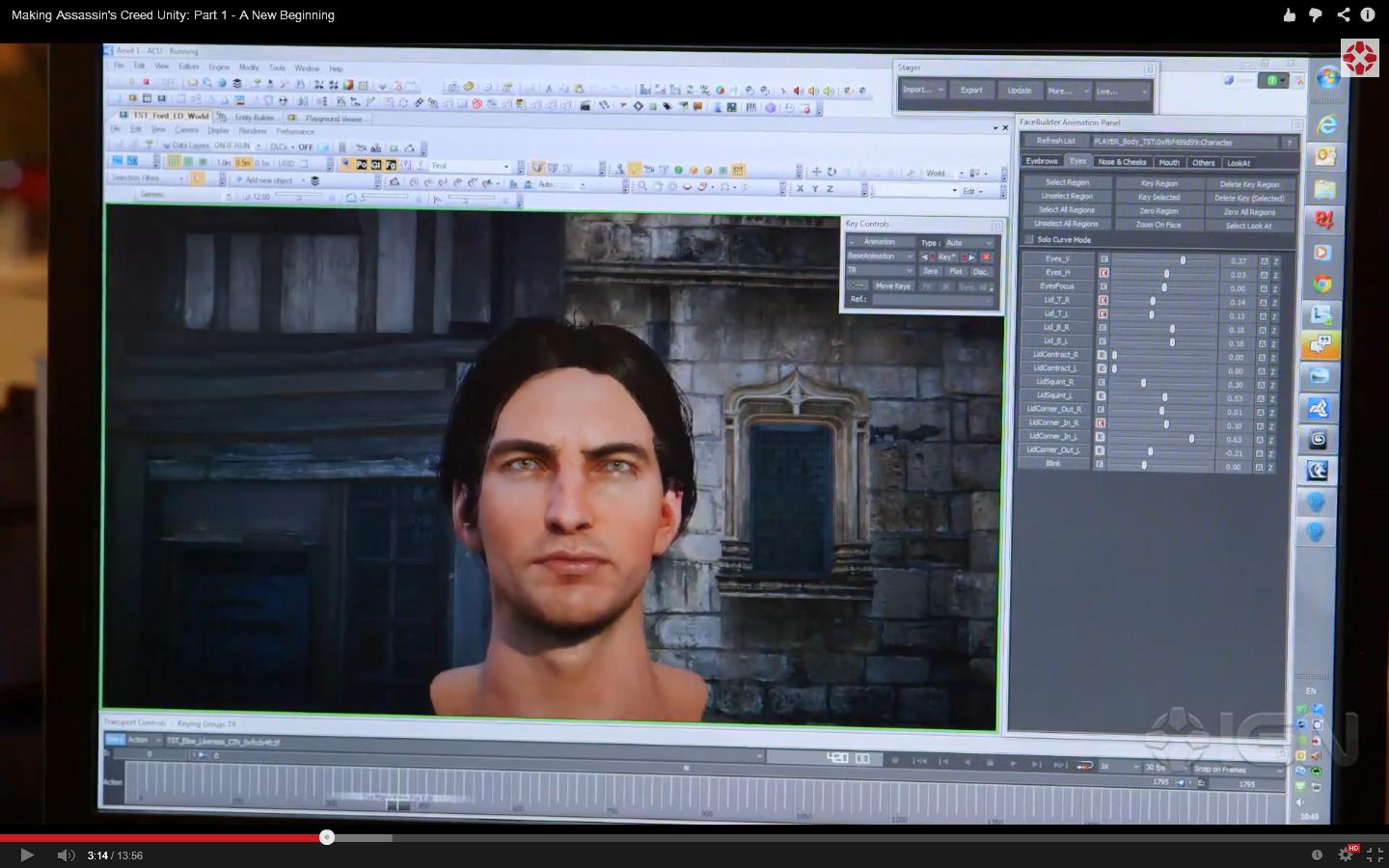Click the red delete key X icon
This screenshot has height=868, width=1389.
[986, 258]
